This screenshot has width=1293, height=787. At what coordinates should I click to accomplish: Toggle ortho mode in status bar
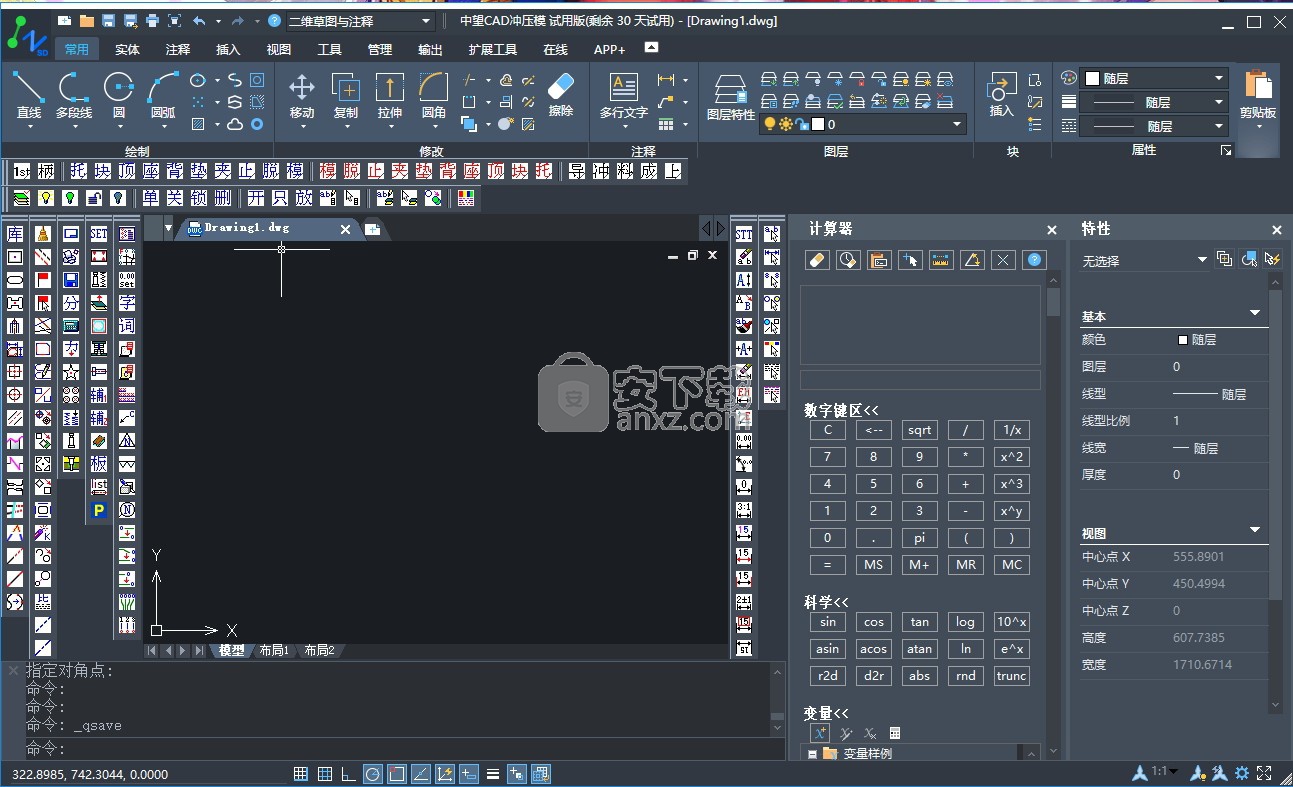pos(348,773)
